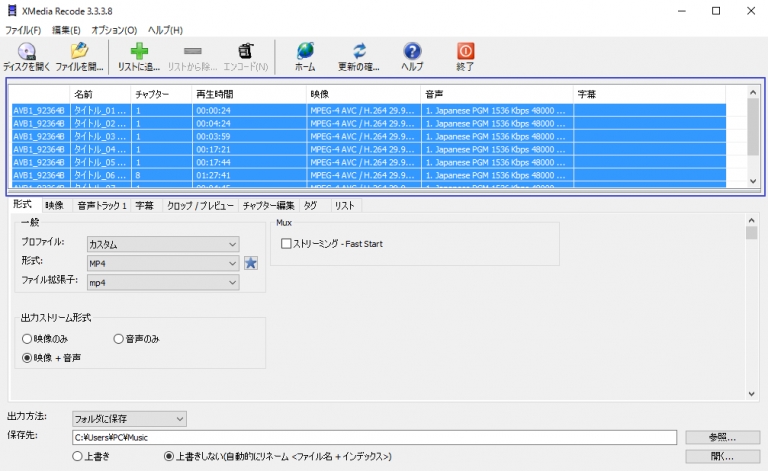Click file list scrollbar down arrow
Image resolution: width=768 pixels, height=471 pixels.
tap(753, 181)
